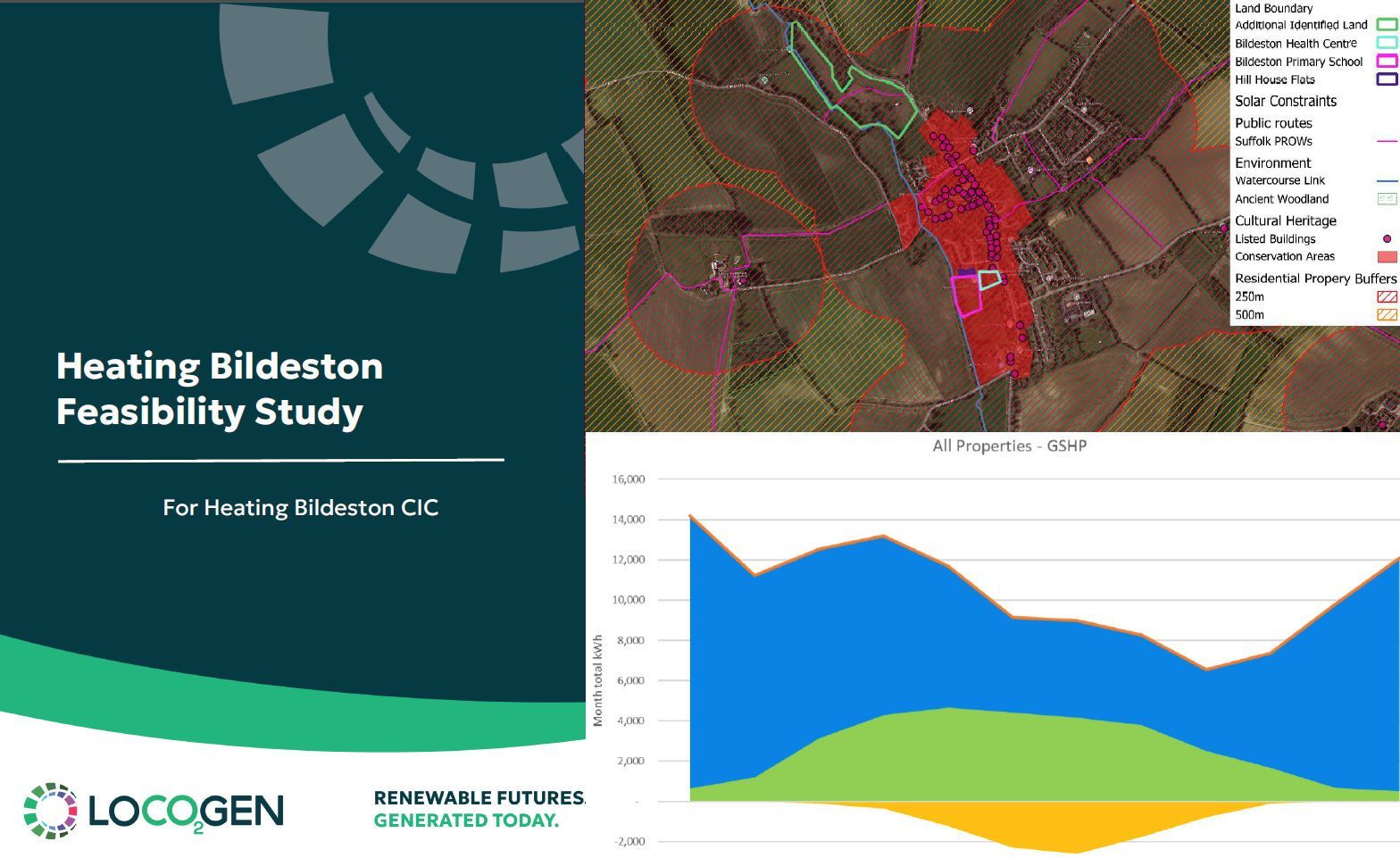Click the cyan-outlined health centre on the map
The image size is (1400, 858).
pos(989,279)
